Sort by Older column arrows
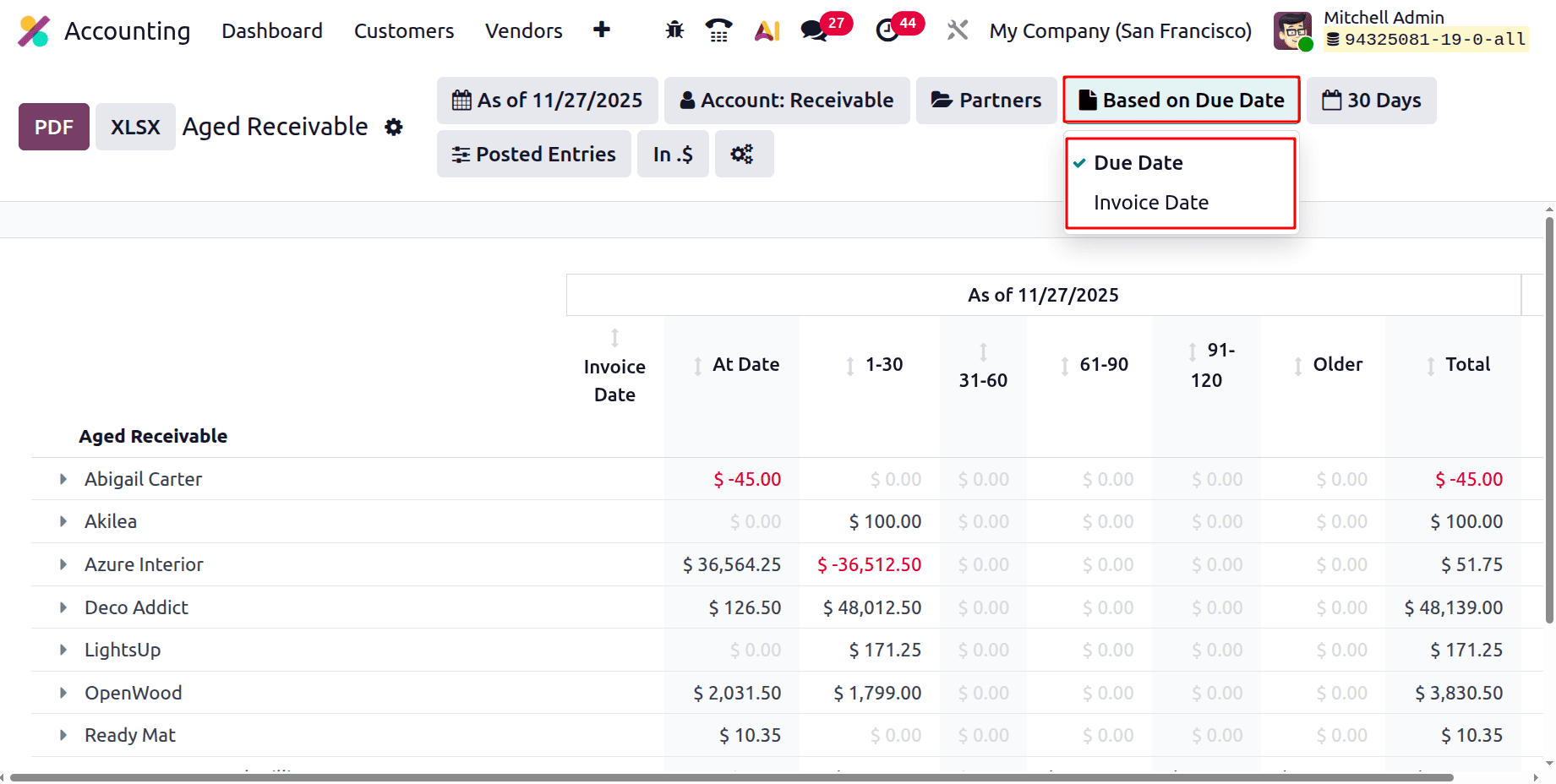Screen dimensions: 1556x784 click(x=1298, y=366)
